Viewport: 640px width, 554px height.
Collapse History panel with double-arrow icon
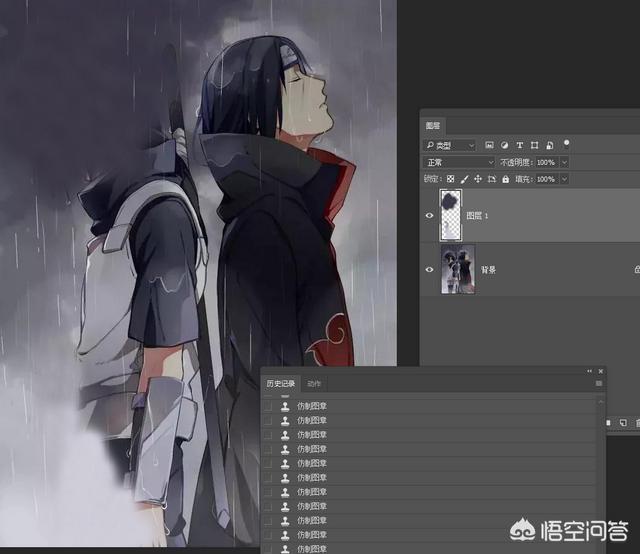coord(589,371)
